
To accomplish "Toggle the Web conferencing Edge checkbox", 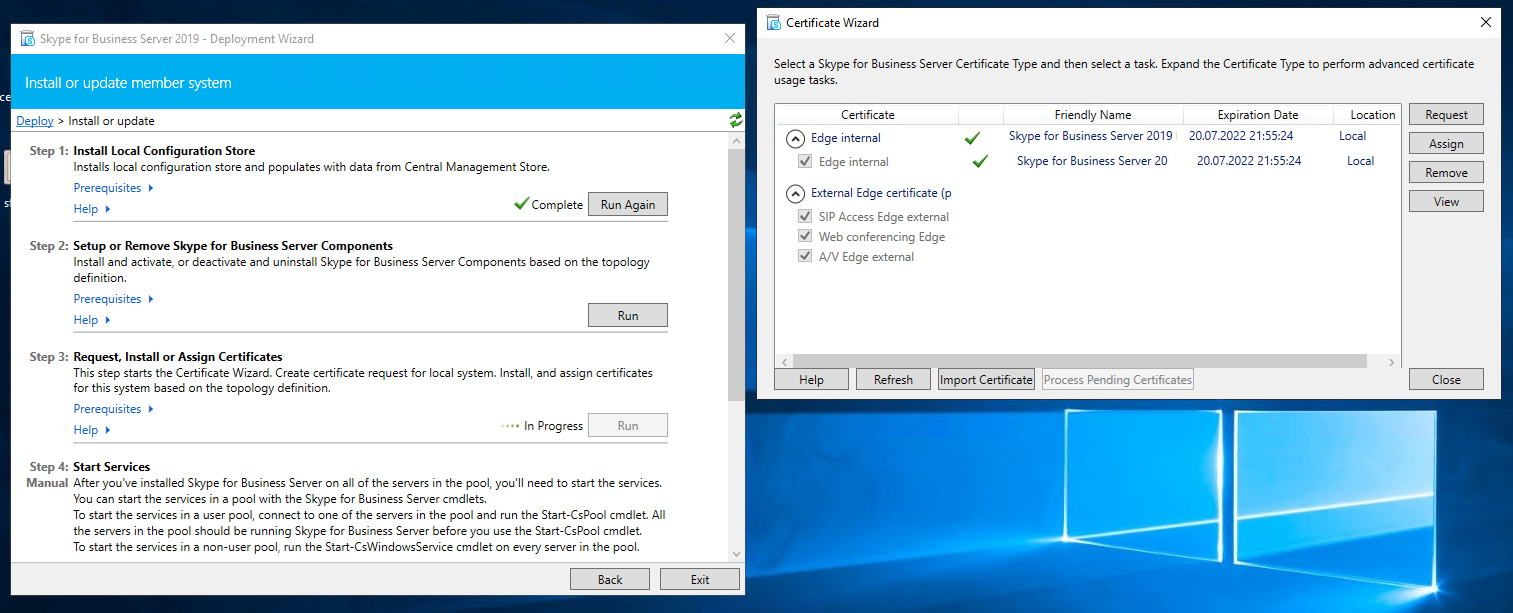I will 805,237.
